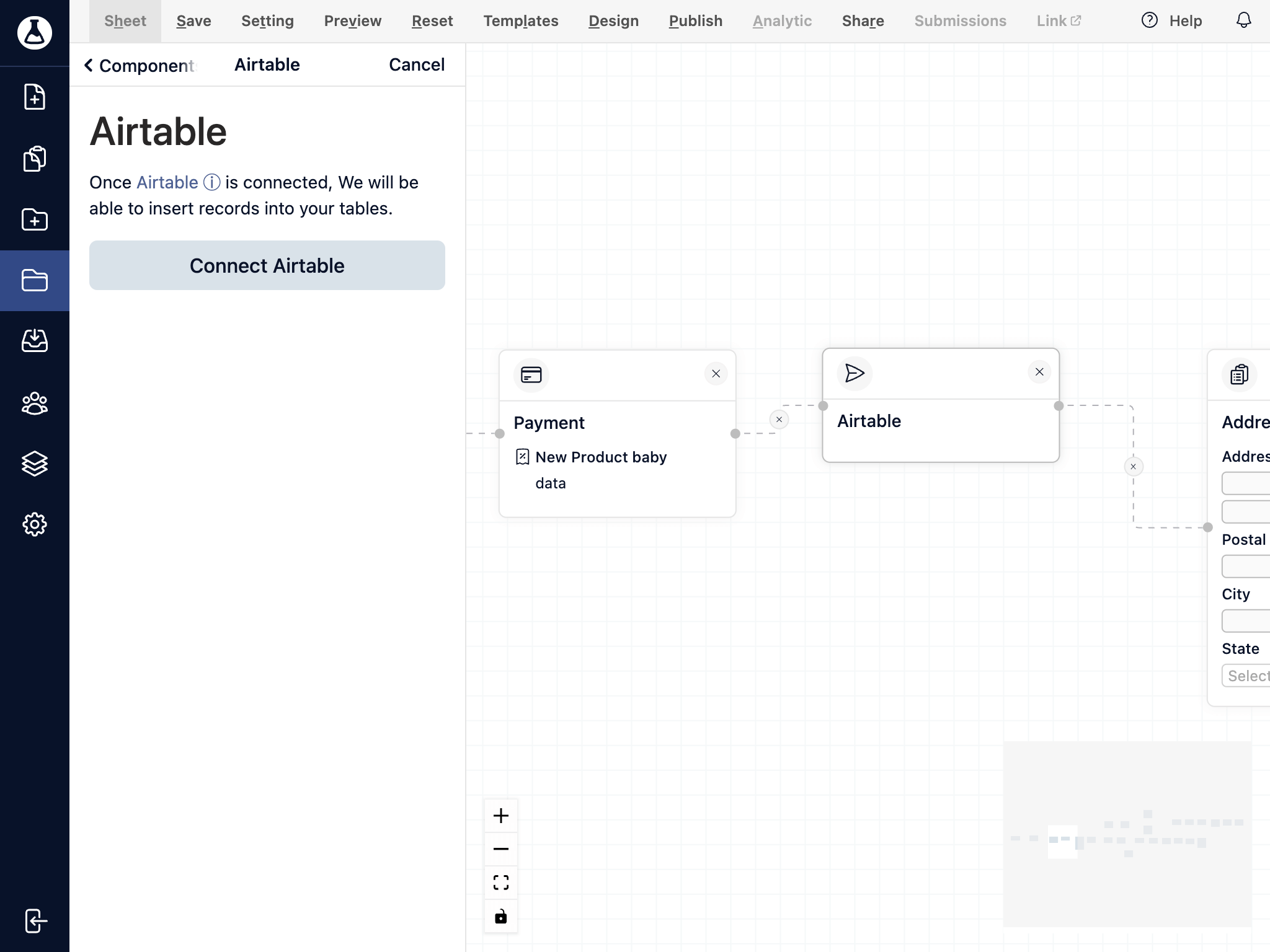1270x952 pixels.
Task: Open the folder sidebar icon
Action: tap(34, 280)
